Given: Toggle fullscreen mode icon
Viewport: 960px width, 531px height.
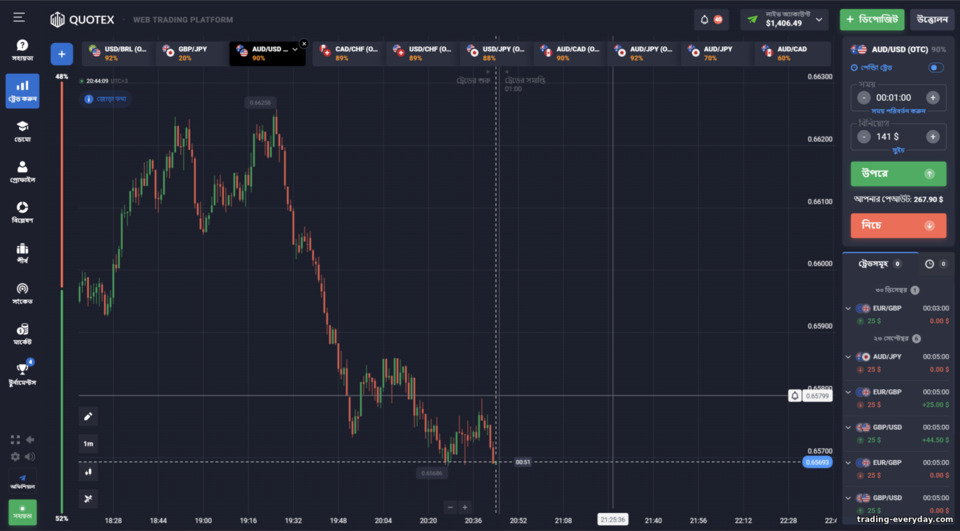Looking at the screenshot, I should click(x=15, y=440).
